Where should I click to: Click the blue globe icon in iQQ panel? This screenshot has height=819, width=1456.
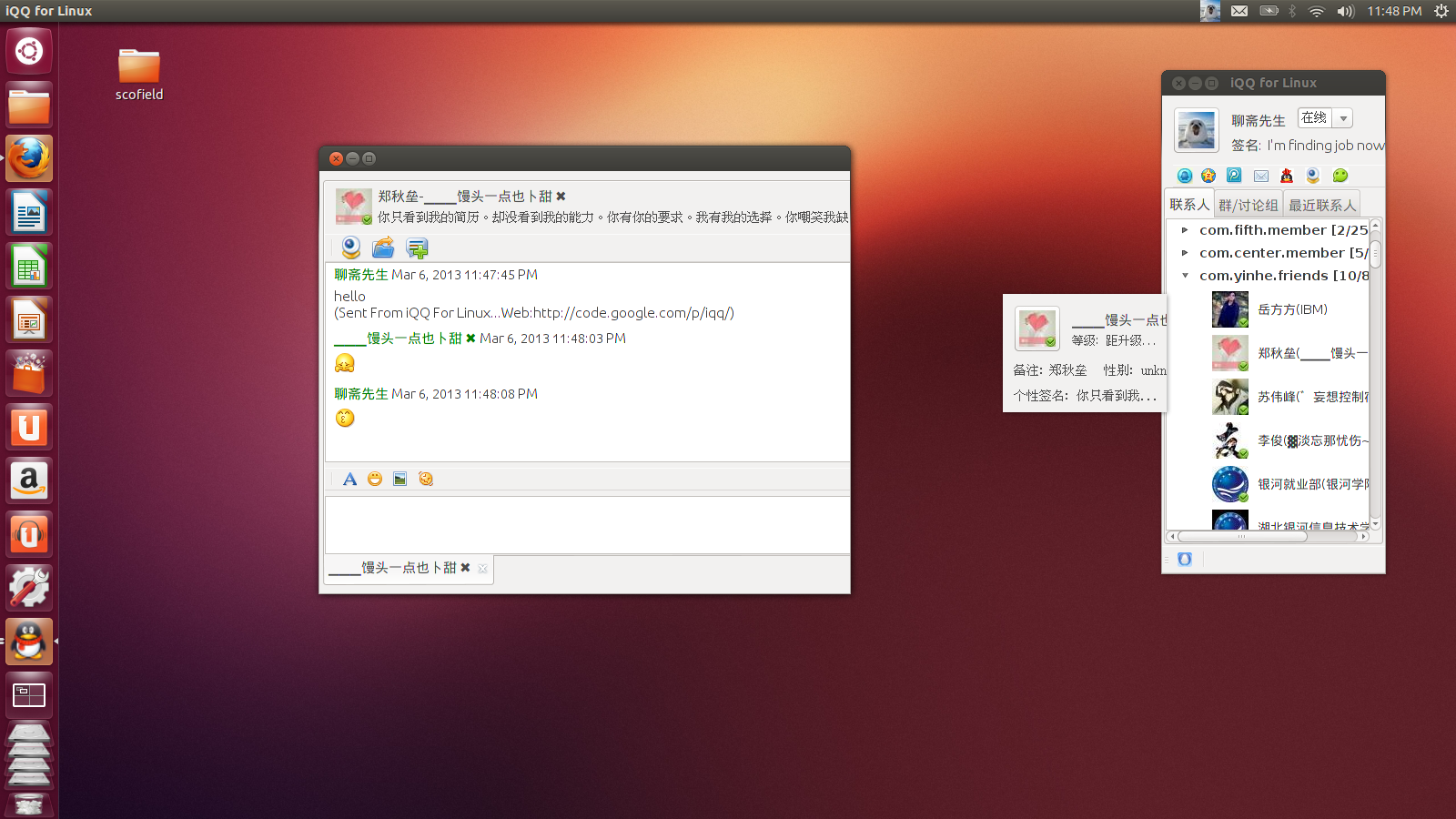click(x=1184, y=176)
